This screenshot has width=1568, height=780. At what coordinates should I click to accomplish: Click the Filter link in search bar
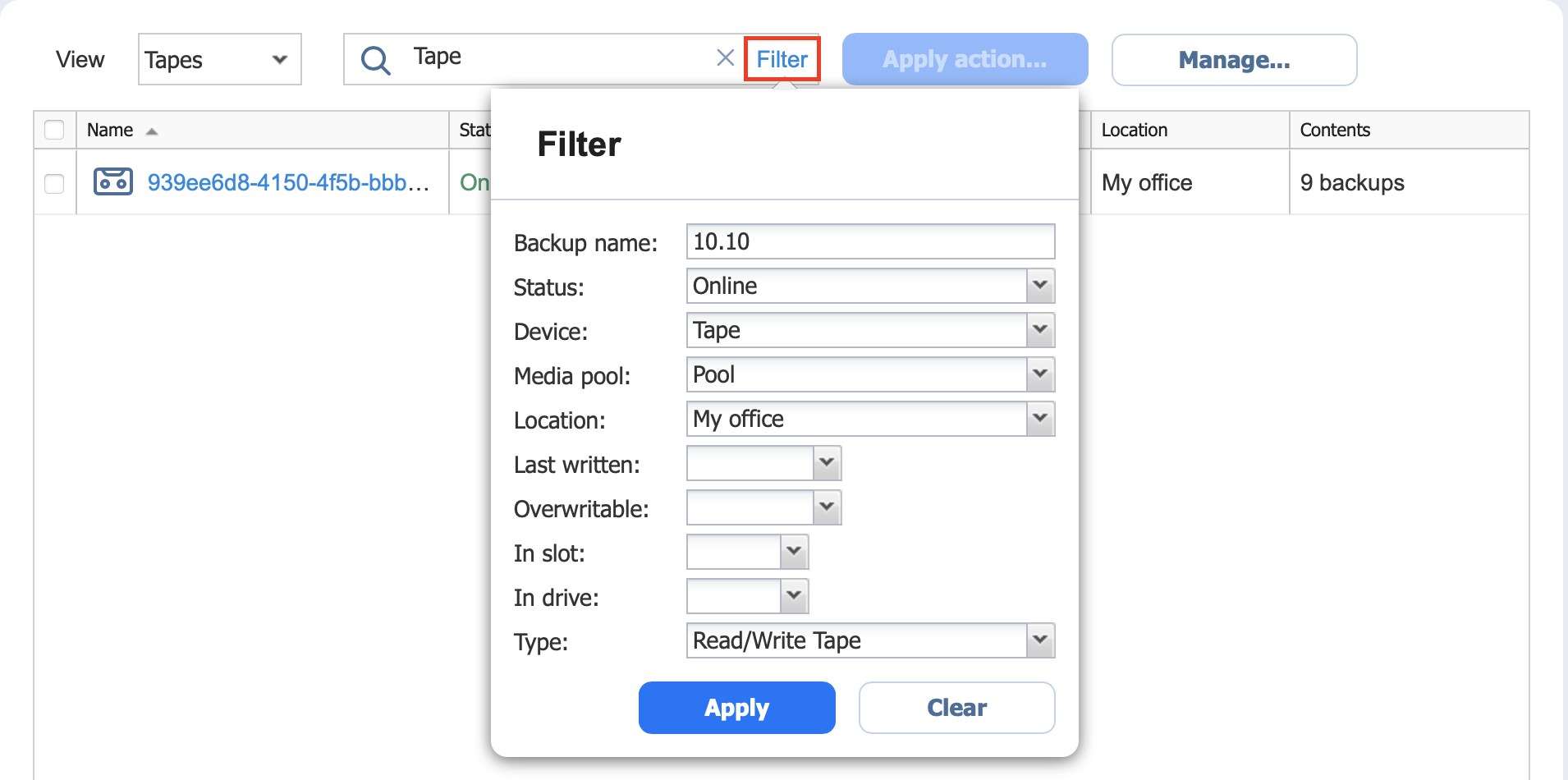[782, 59]
